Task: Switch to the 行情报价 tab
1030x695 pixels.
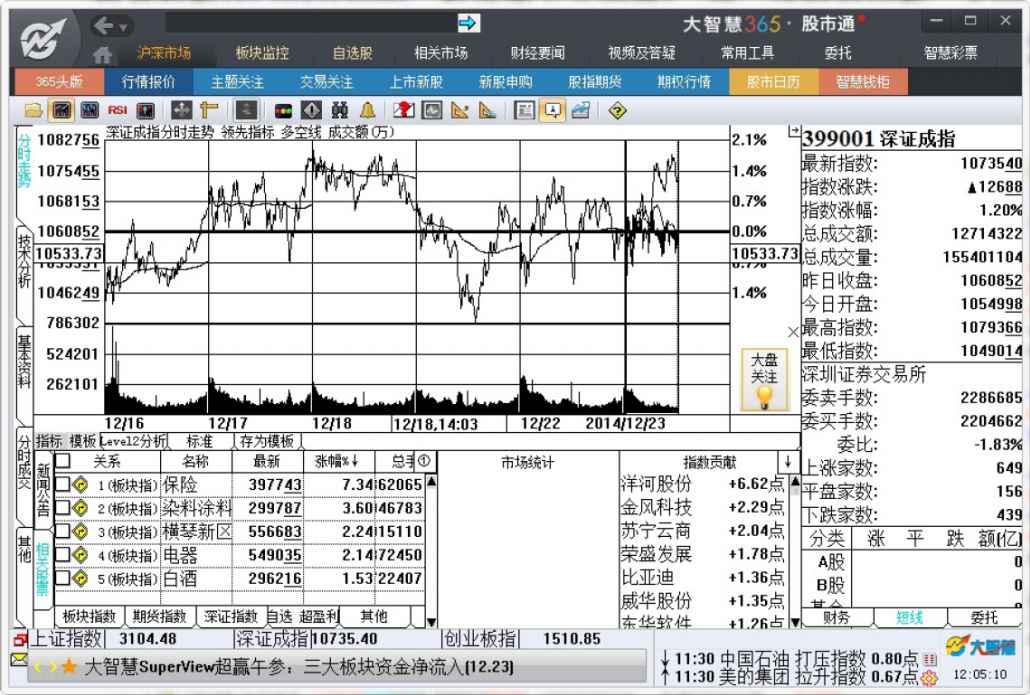Action: pyautogui.click(x=149, y=82)
